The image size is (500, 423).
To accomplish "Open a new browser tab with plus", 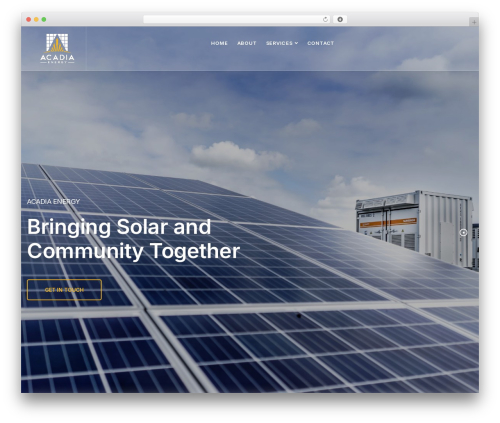I will (474, 22).
